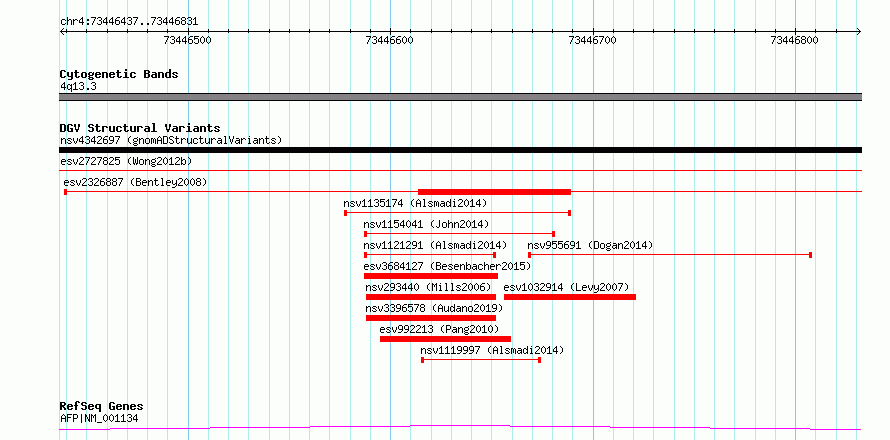Image resolution: width=890 pixels, height=440 pixels.
Task: Click the nsv1154041 variant line glyph
Action: (460, 234)
